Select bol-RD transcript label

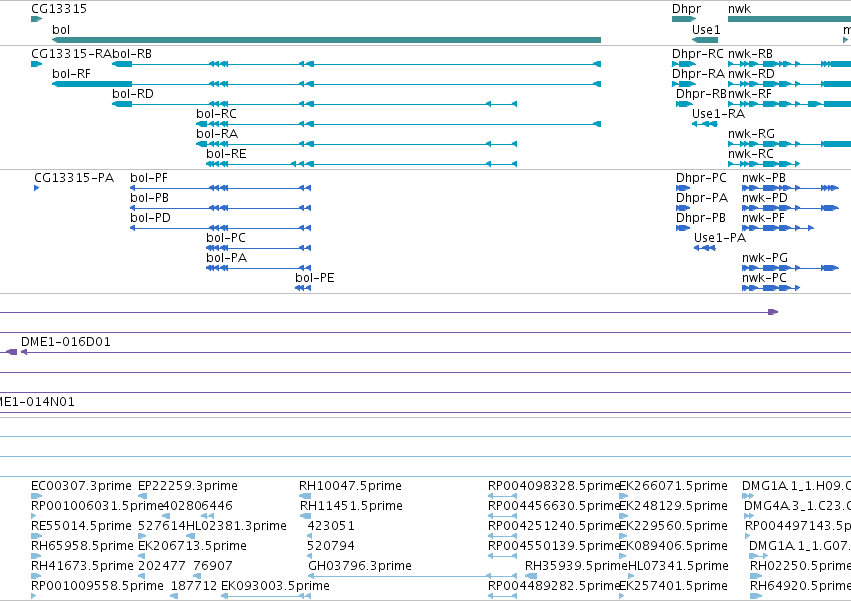133,94
